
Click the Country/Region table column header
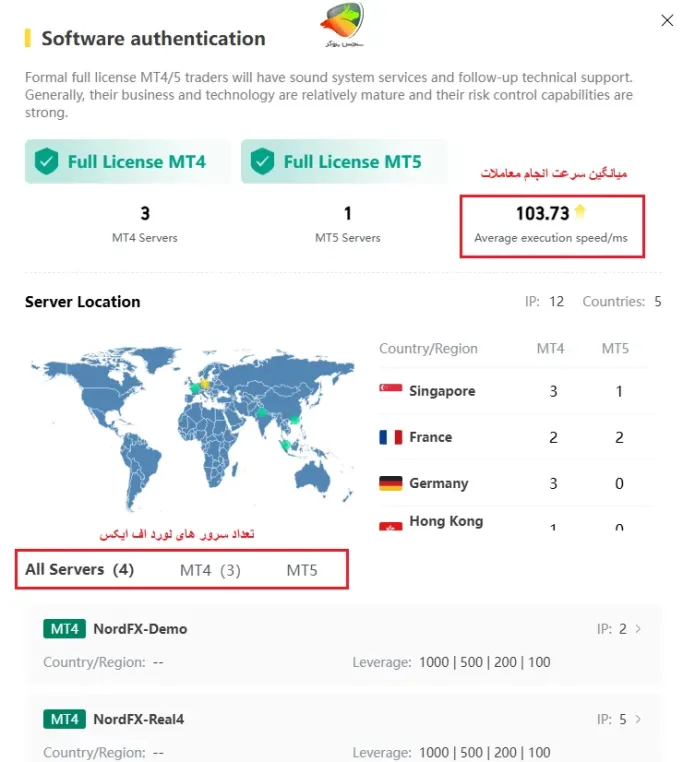coord(428,348)
